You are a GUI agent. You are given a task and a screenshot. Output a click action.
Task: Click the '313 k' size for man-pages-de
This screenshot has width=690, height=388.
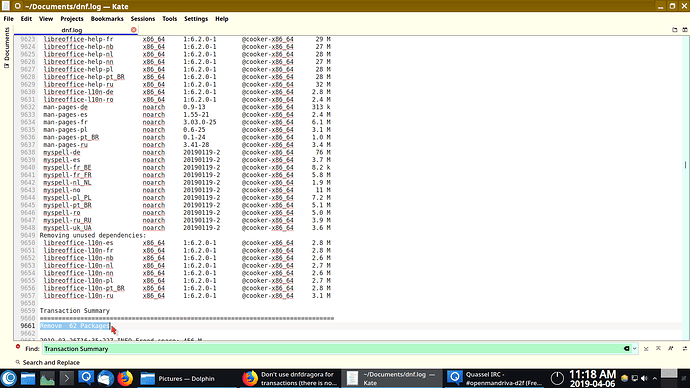[x=322, y=107]
